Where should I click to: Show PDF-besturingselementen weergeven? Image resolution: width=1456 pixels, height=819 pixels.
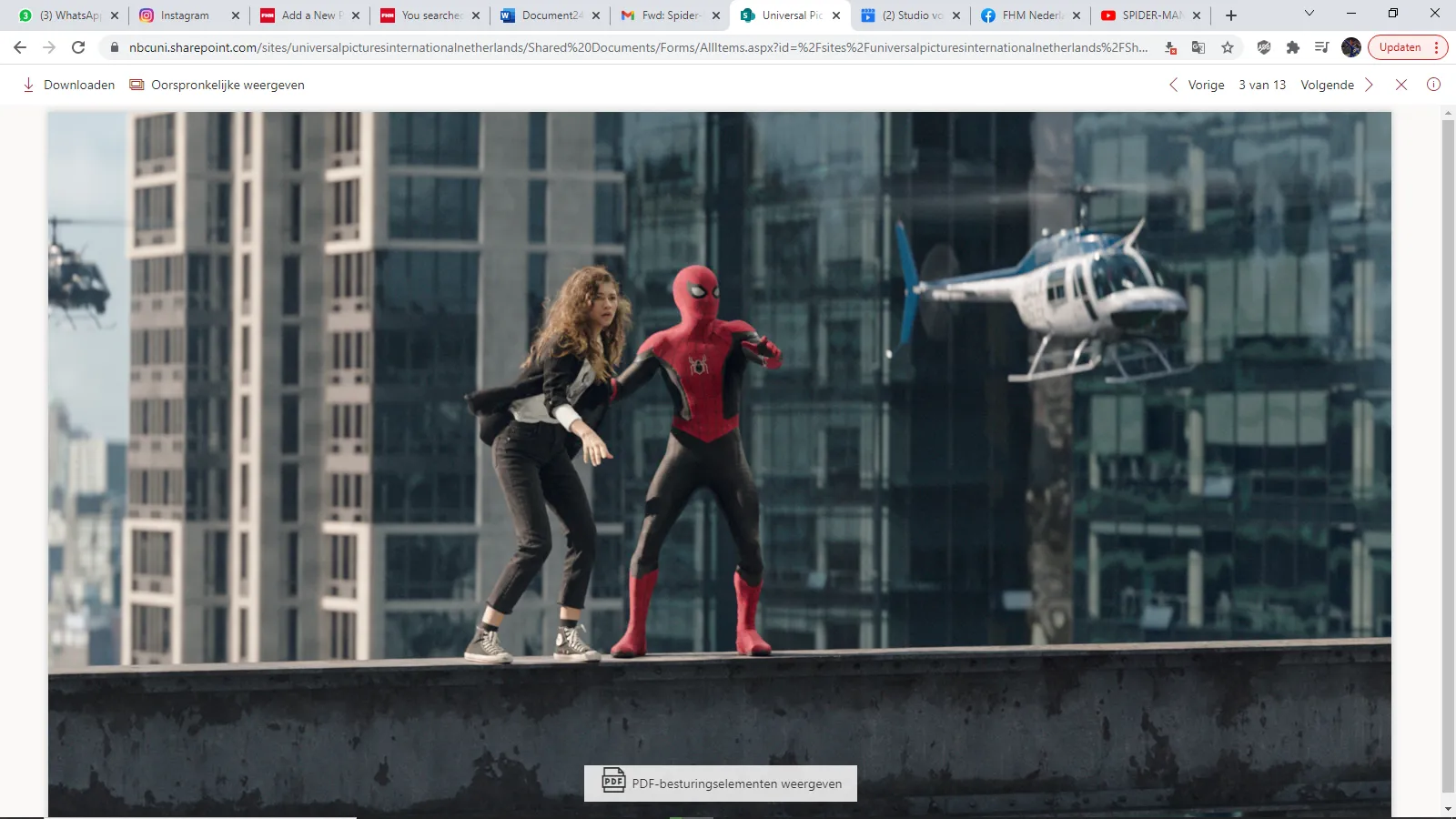pos(721,784)
